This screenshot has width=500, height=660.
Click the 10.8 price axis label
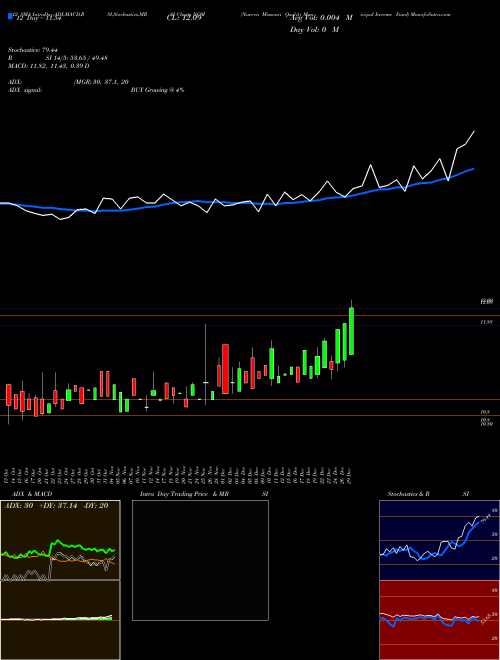tap(484, 412)
